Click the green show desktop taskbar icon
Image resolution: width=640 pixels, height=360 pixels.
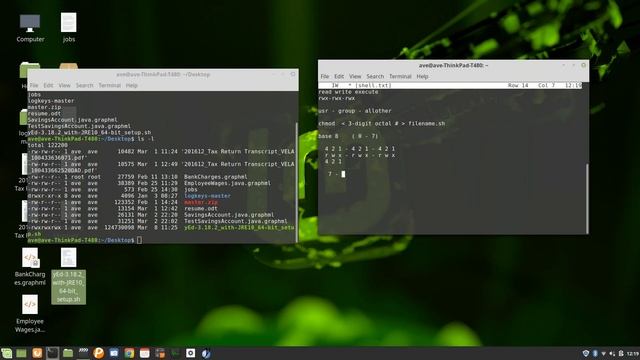21,353
